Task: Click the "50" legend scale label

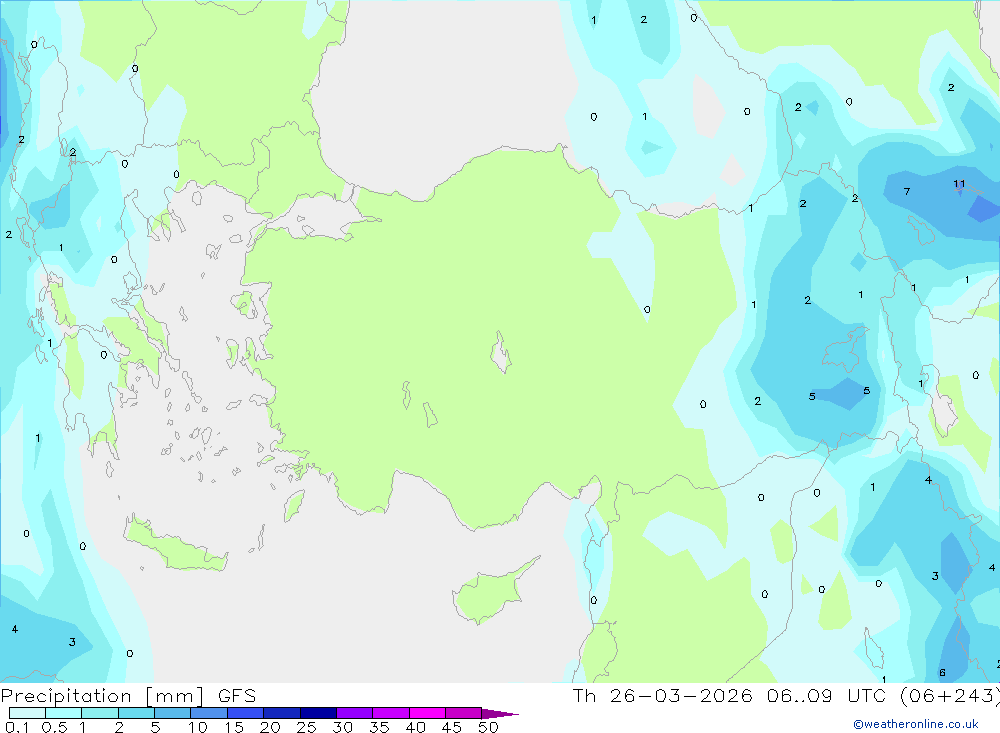Action: click(x=488, y=727)
